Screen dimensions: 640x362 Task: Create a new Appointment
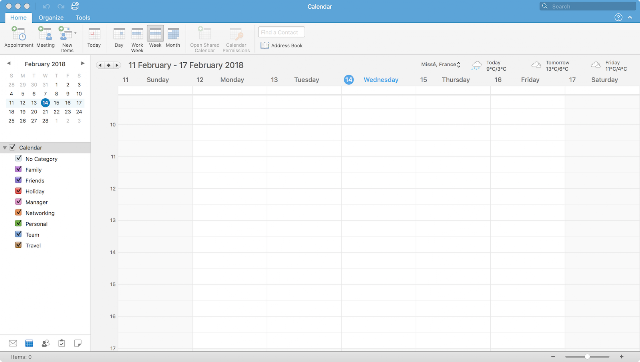pos(19,37)
